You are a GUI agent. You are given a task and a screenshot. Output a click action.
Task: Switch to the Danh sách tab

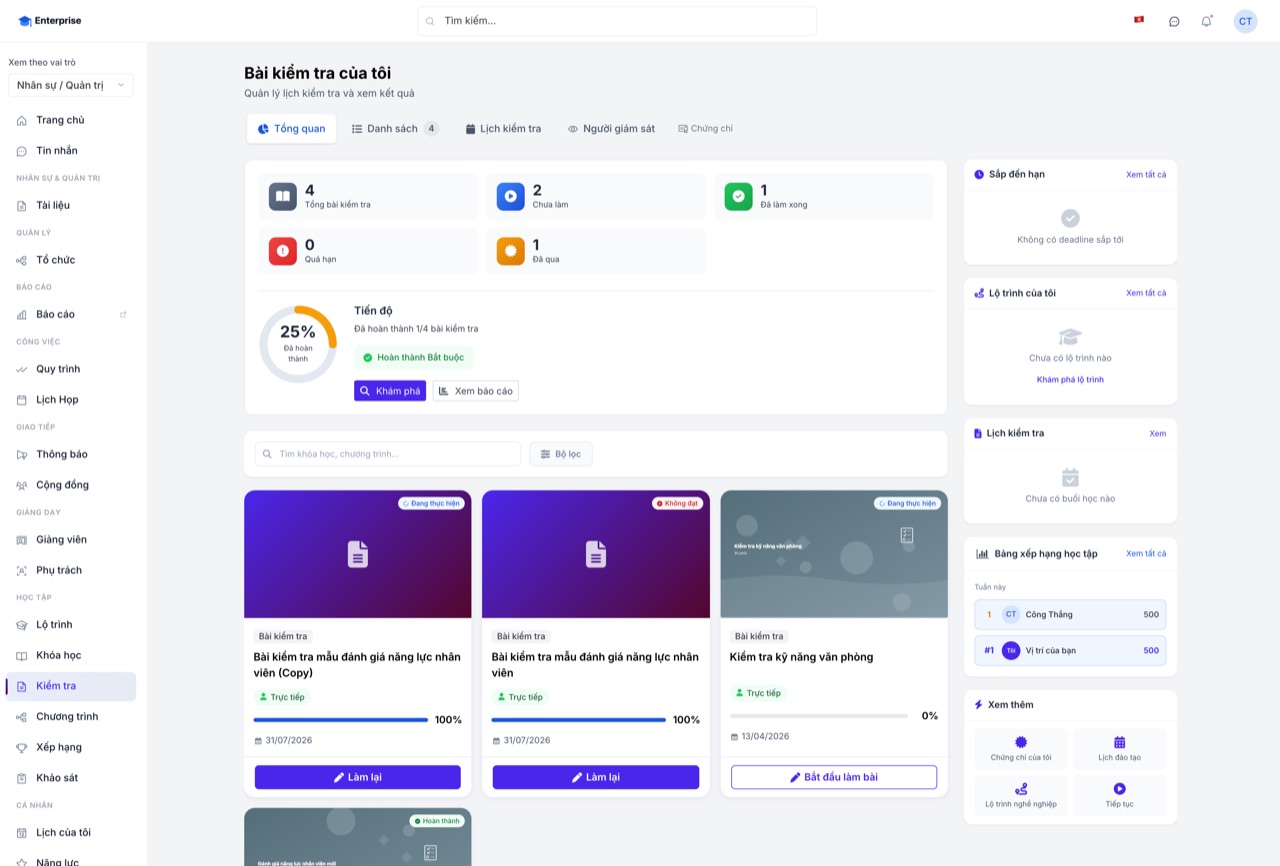tap(395, 129)
